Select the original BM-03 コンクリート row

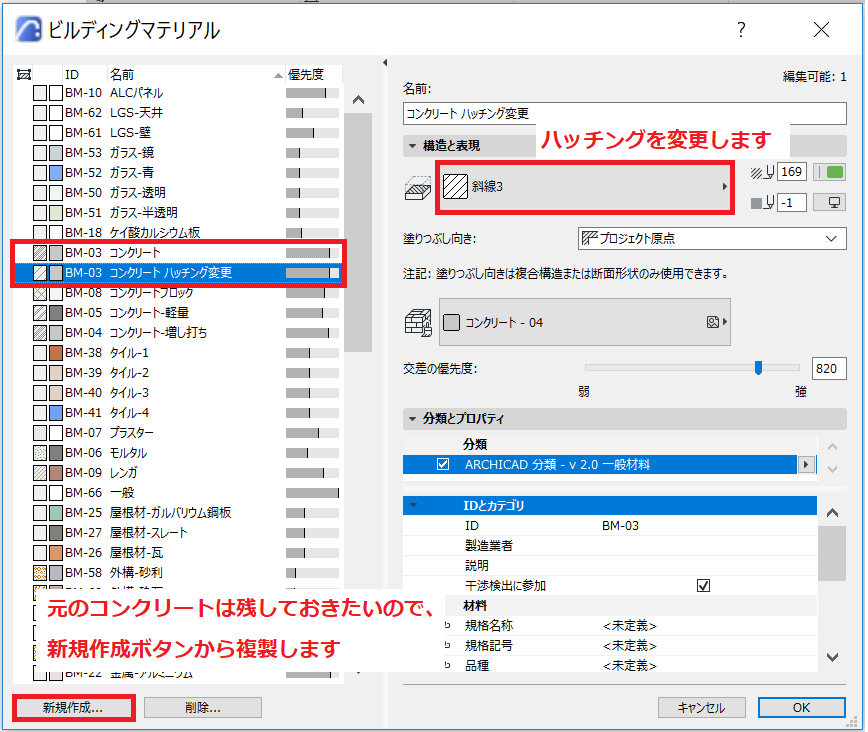[x=177, y=253]
